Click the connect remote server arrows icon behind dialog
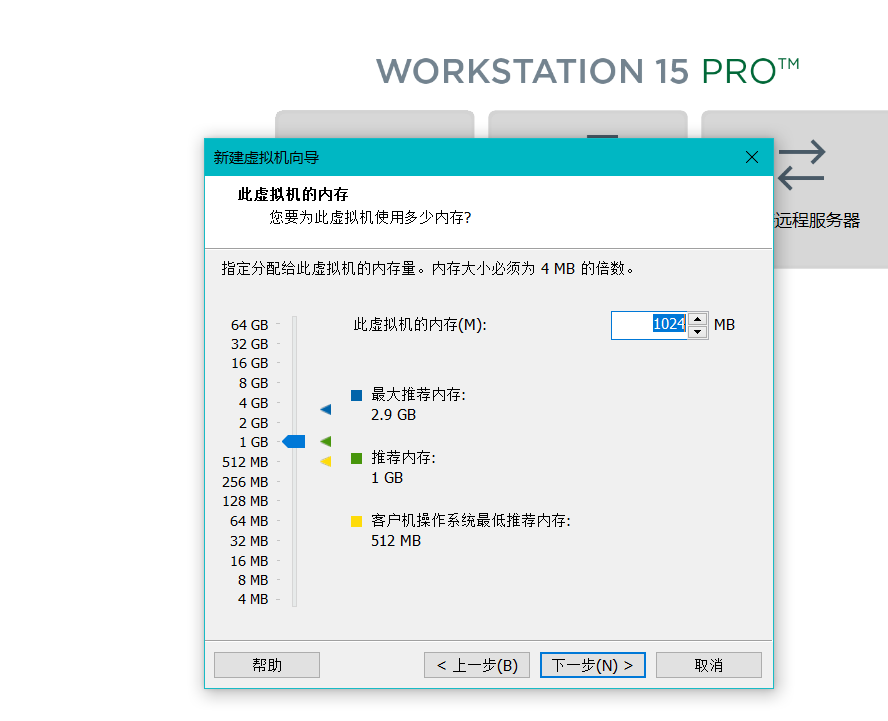Screen dimensions: 888x721 [802, 165]
